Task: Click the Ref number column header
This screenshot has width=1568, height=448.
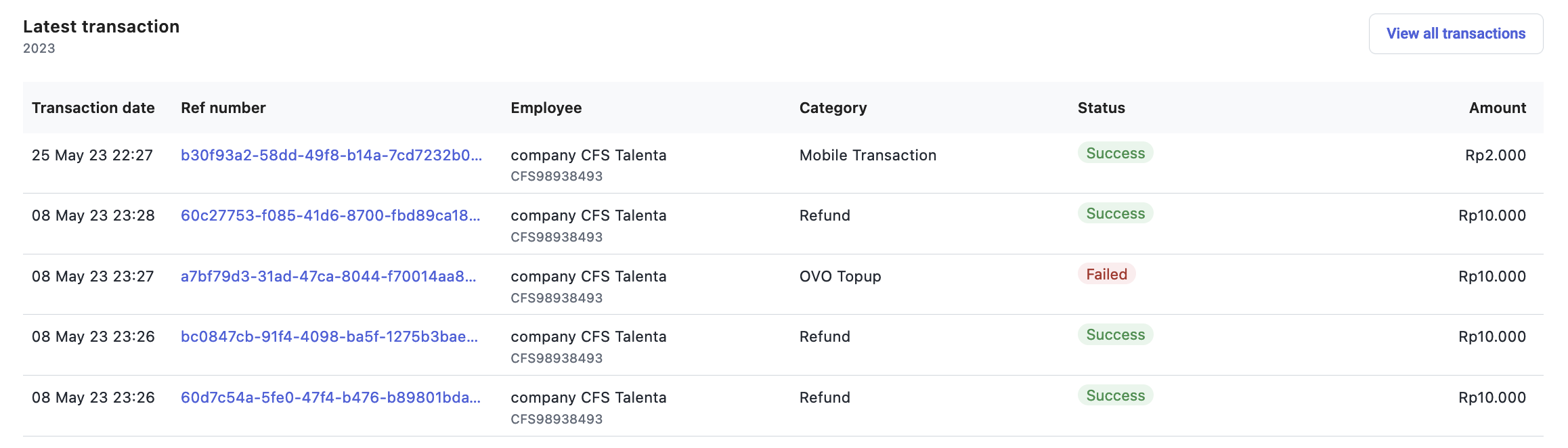Action: point(223,108)
